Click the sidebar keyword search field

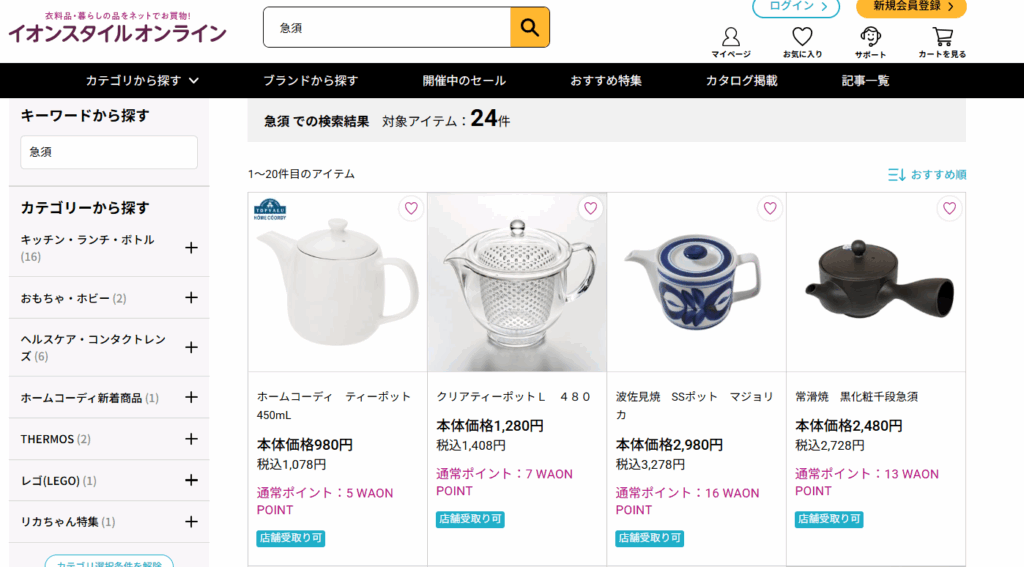pyautogui.click(x=109, y=152)
